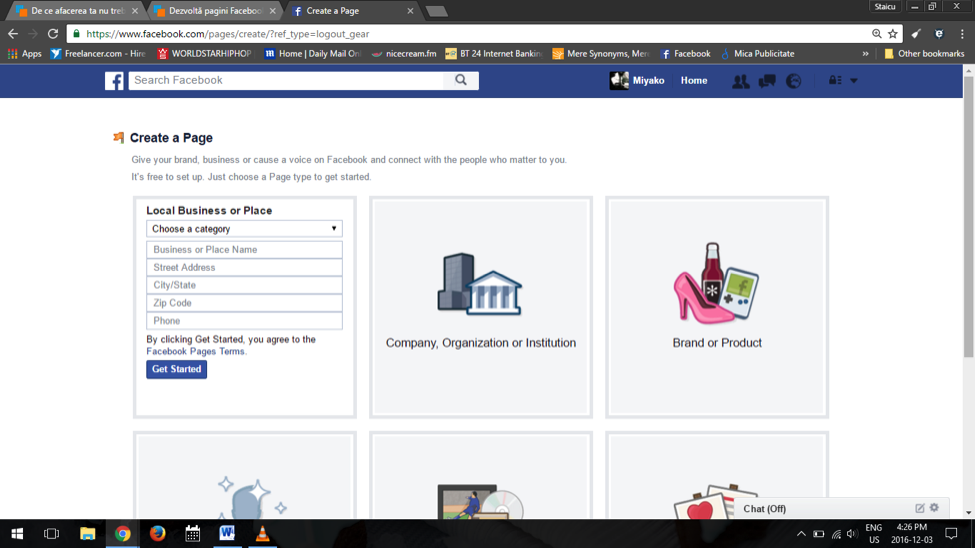
Task: Open Action Center notifications icon
Action: [951, 533]
